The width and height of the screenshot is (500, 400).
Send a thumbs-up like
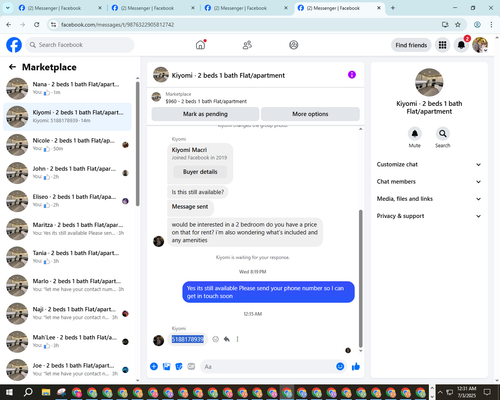tap(356, 367)
